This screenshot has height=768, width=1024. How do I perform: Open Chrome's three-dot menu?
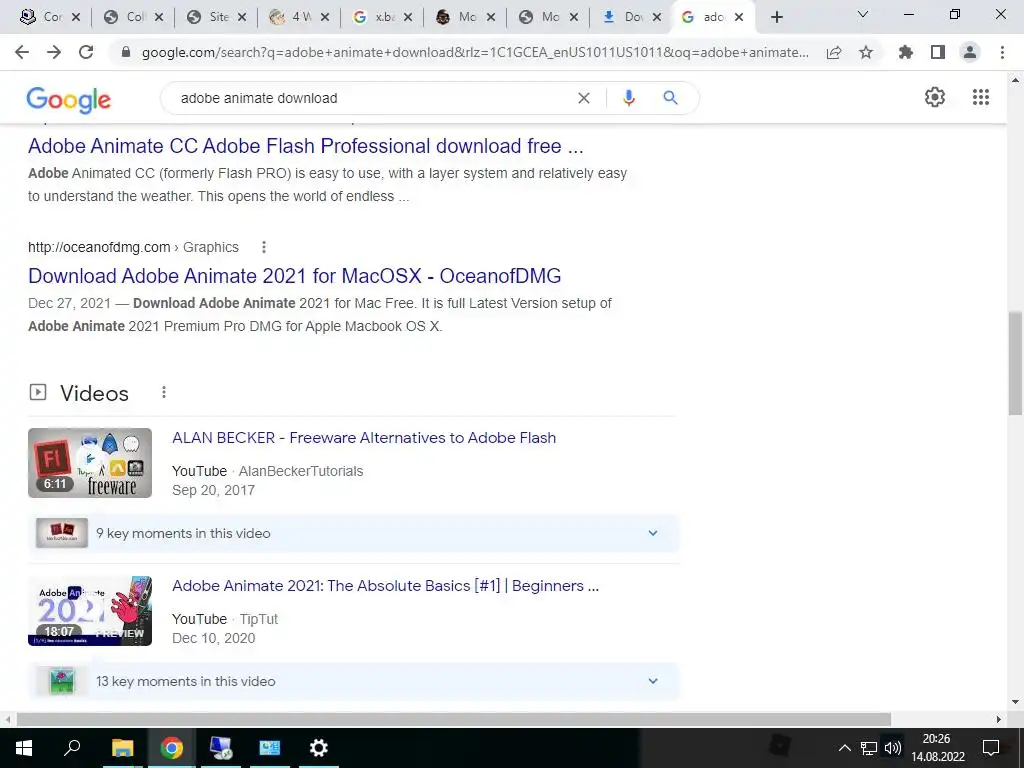click(x=1002, y=52)
